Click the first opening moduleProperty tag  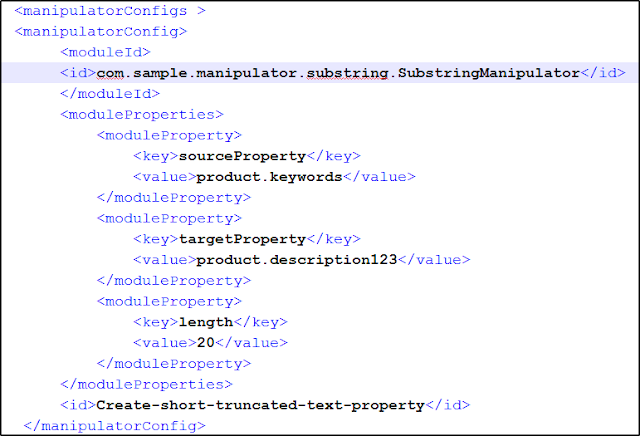point(169,135)
